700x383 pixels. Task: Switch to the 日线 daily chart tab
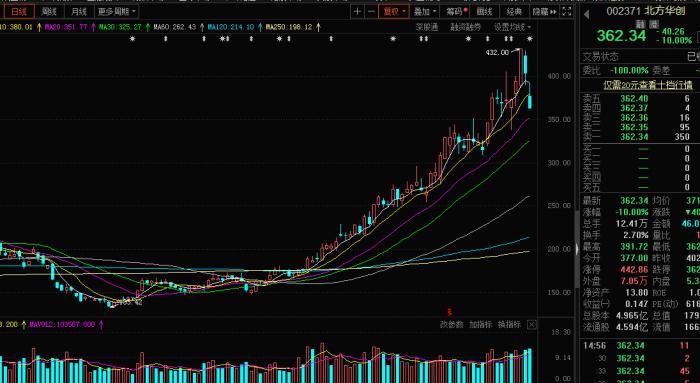18,12
